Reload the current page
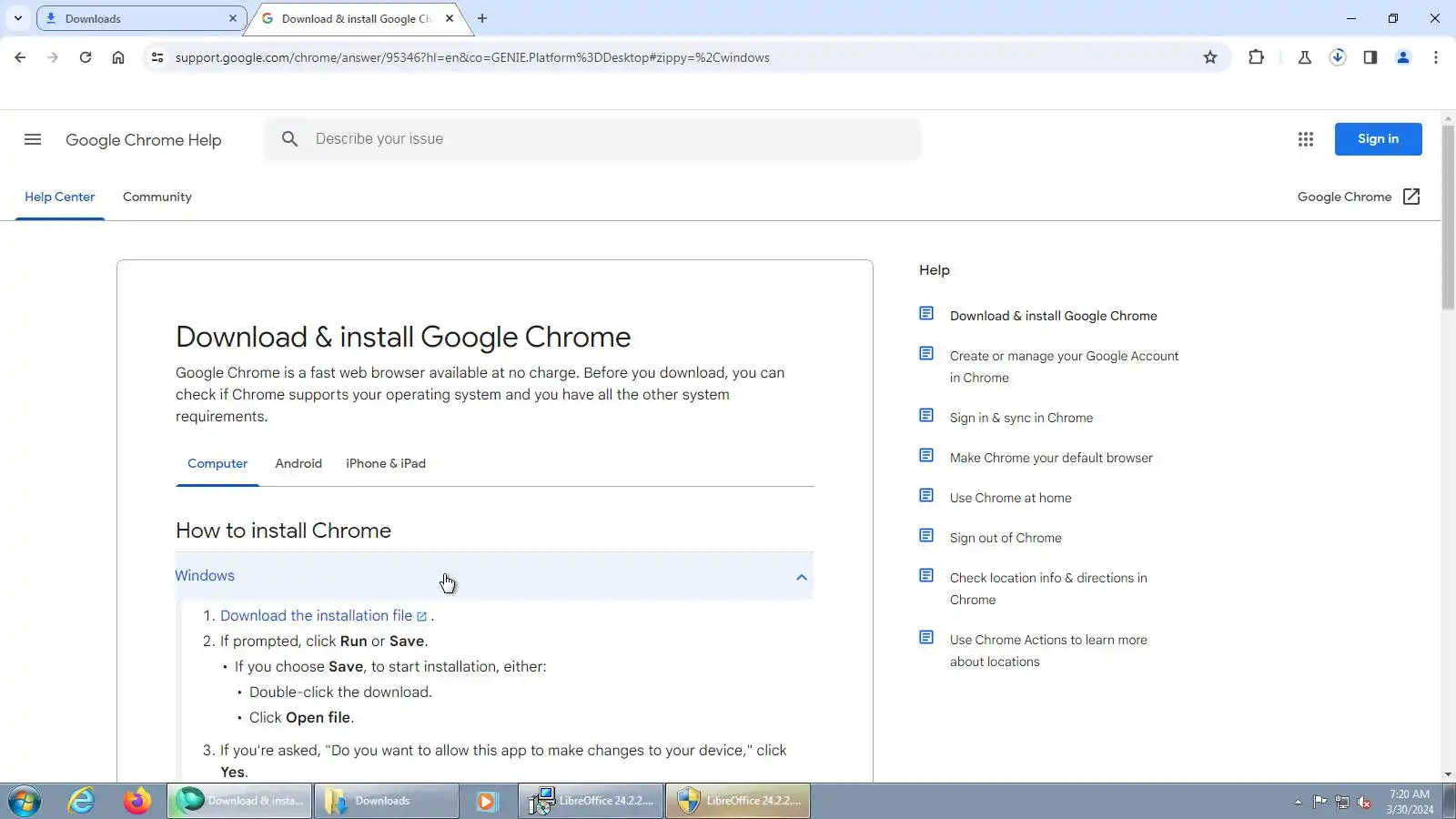The height and width of the screenshot is (819, 1456). [x=86, y=57]
